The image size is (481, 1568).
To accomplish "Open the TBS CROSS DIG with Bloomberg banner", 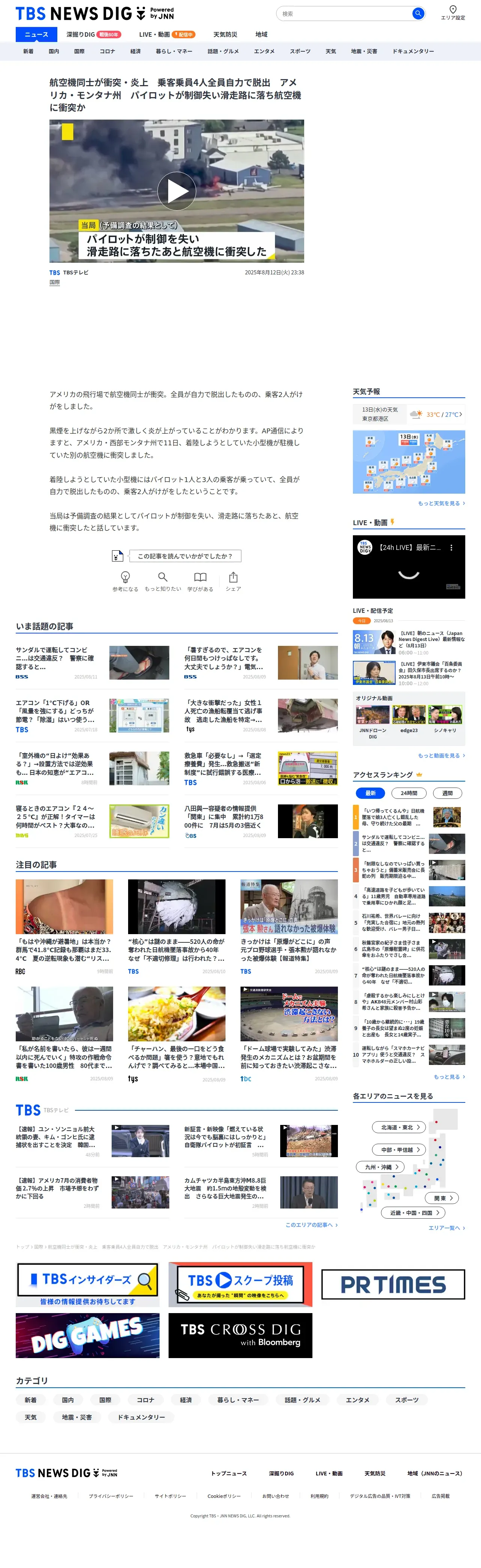I will click(x=240, y=1336).
